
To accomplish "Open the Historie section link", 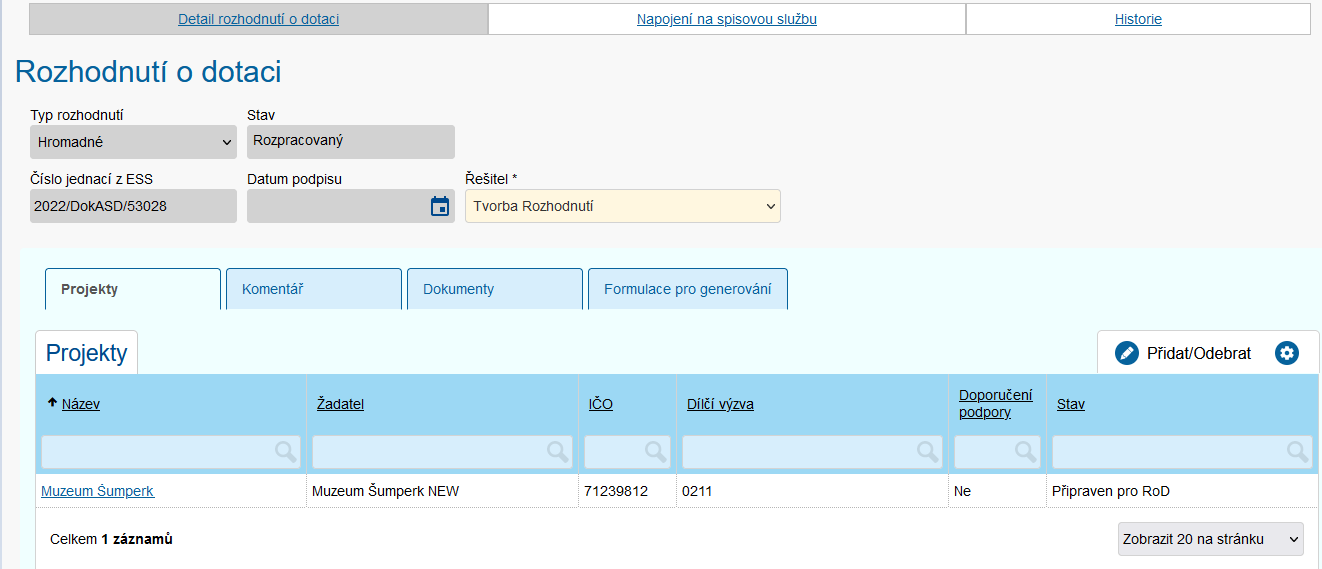I will coord(1138,19).
